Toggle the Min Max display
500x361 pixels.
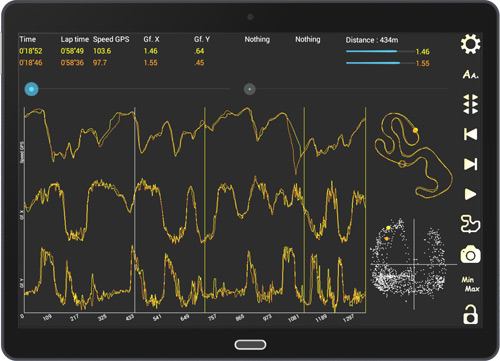[x=470, y=284]
